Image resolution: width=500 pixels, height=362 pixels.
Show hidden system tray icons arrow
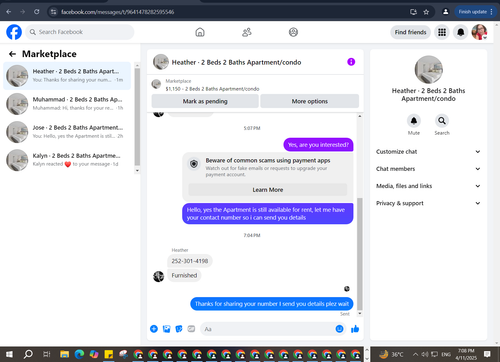pos(415,354)
